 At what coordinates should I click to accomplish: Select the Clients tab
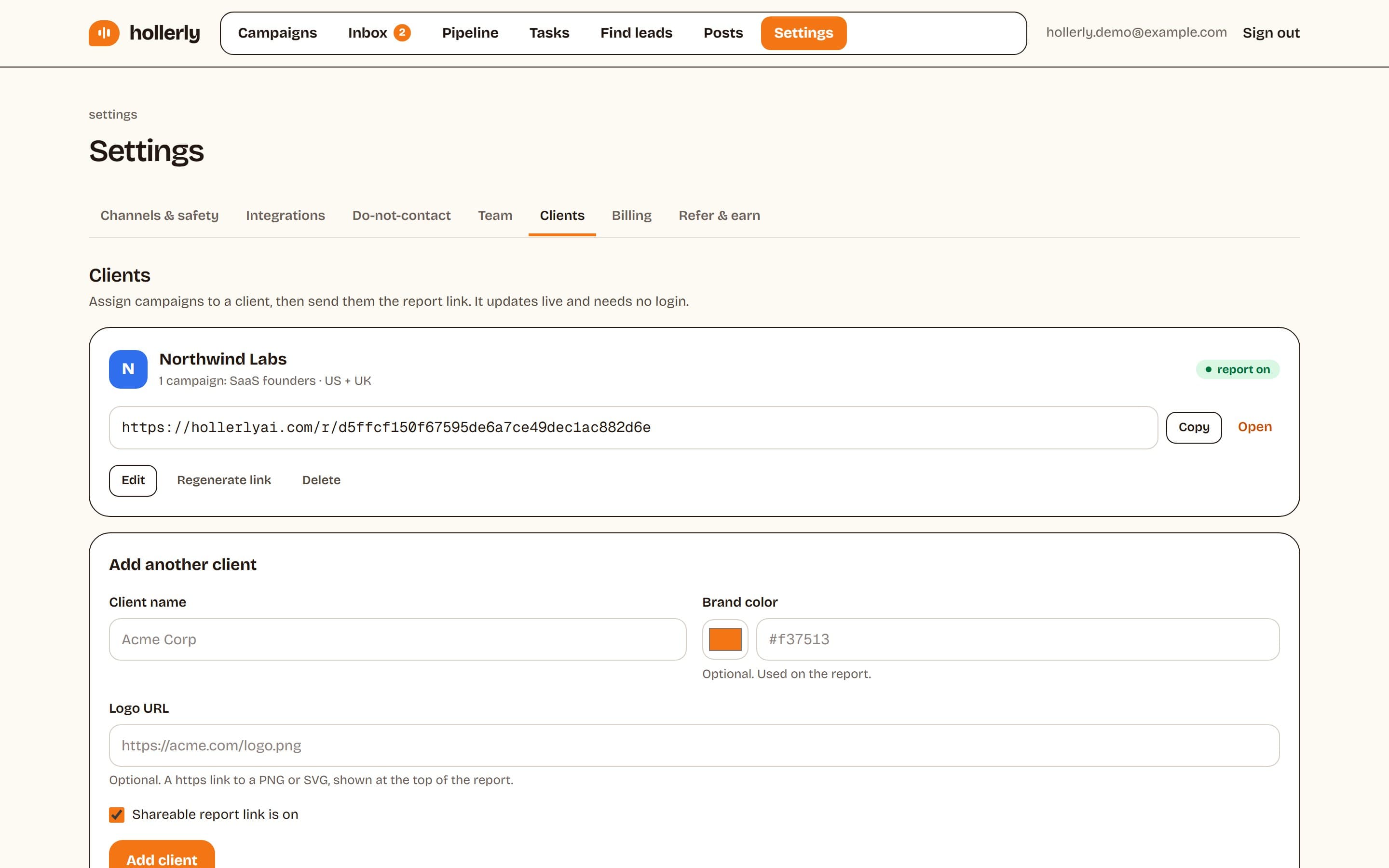(x=562, y=215)
